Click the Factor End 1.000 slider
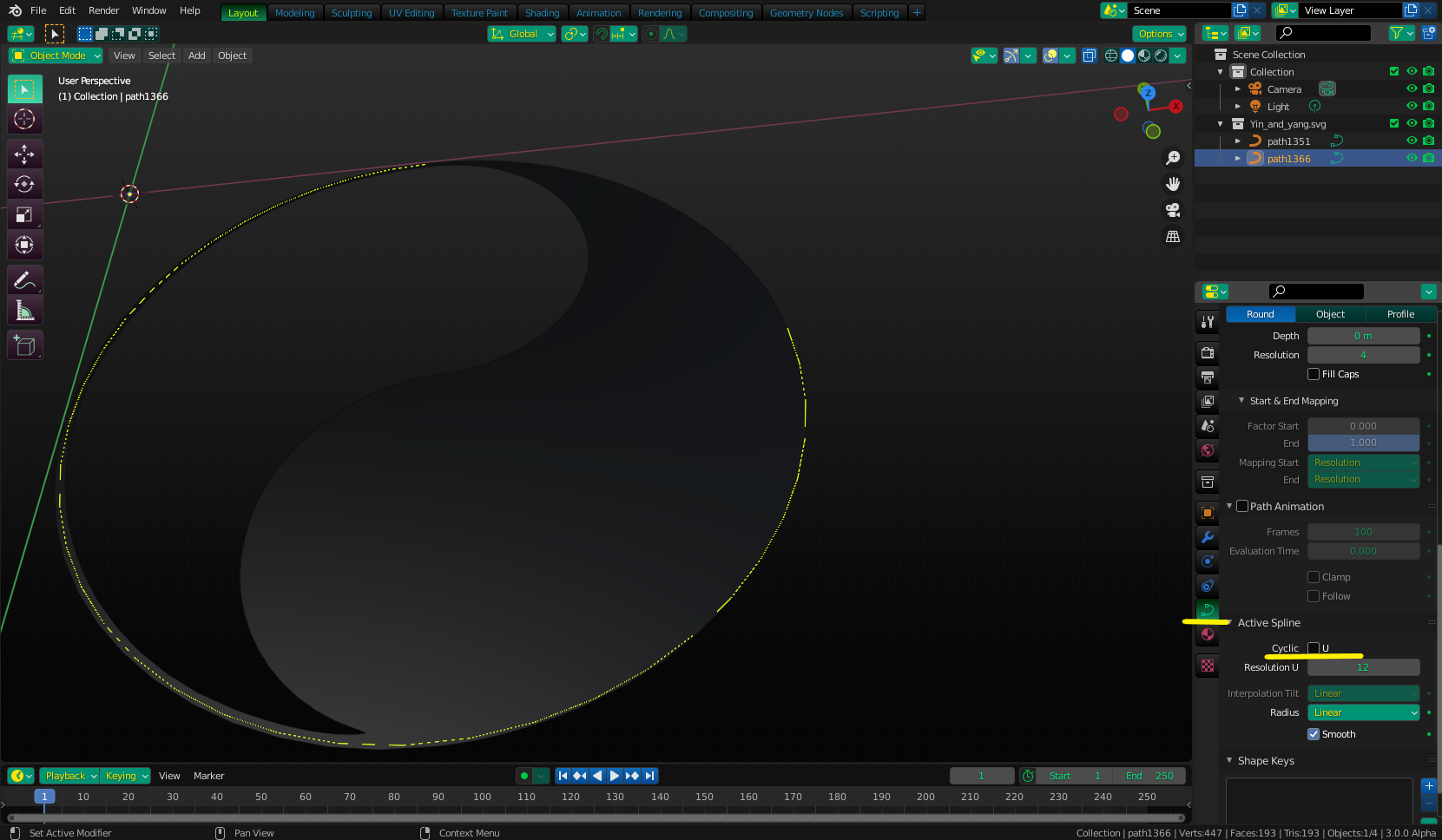This screenshot has height=840, width=1442. click(1364, 443)
